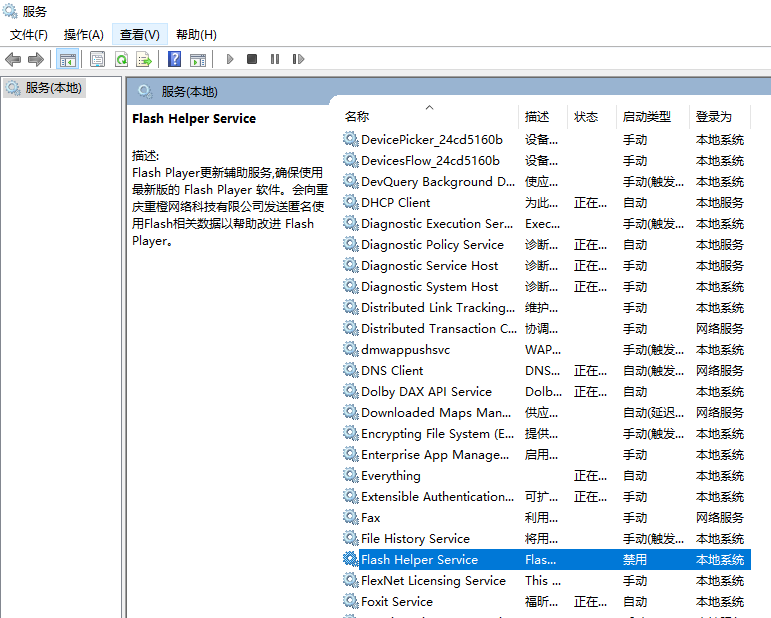The width and height of the screenshot is (771, 618).
Task: Click the Forward arrow in toolbar
Action: tap(36, 60)
